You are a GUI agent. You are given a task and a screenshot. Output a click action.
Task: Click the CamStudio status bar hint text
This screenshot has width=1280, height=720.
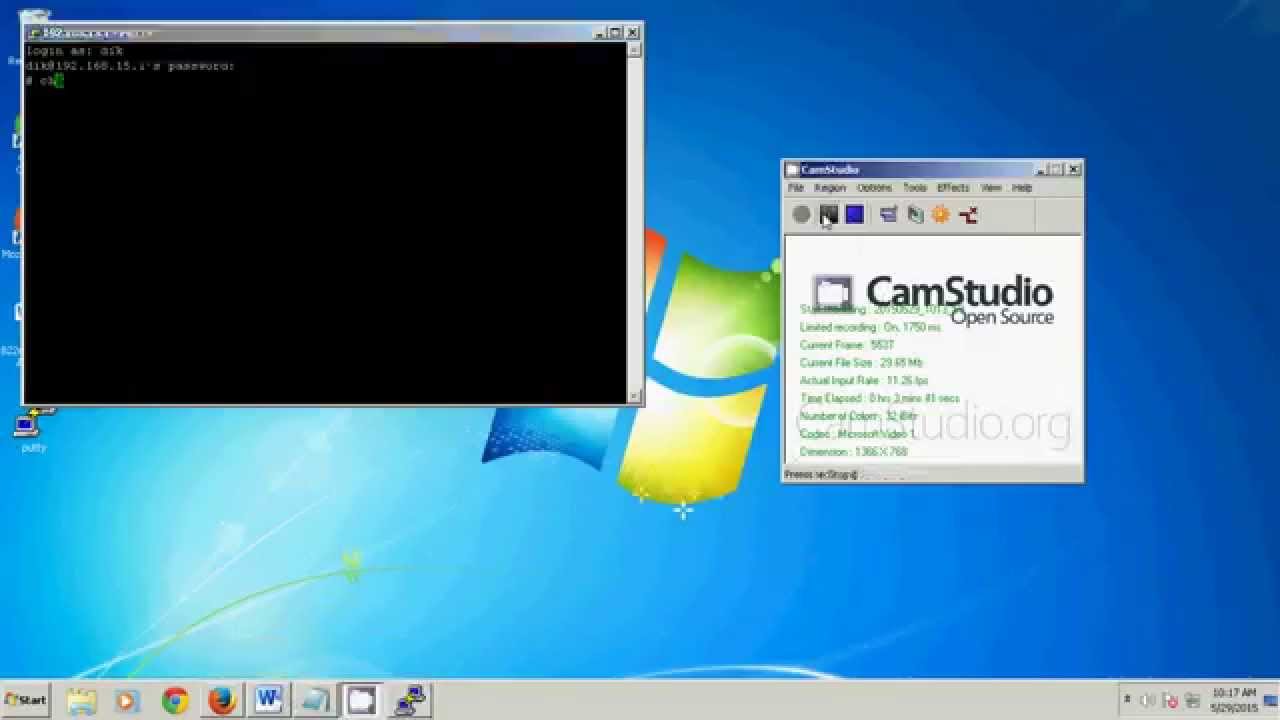[x=822, y=475]
